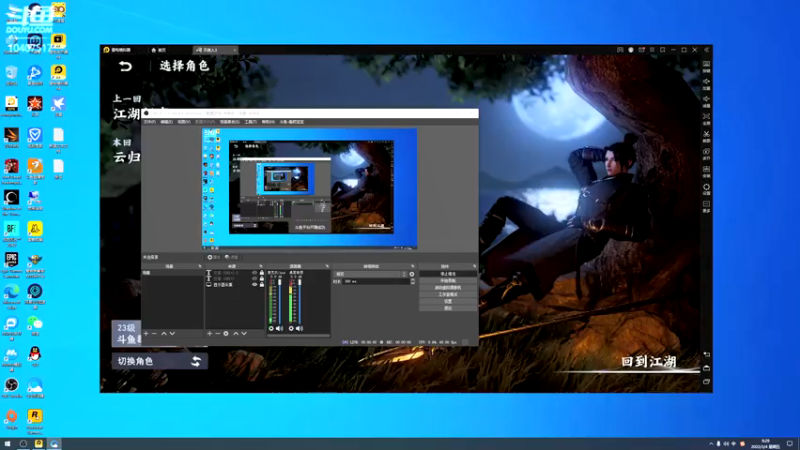Move the scene down with the Scenes down chevron
The width and height of the screenshot is (800, 450).
click(x=172, y=334)
